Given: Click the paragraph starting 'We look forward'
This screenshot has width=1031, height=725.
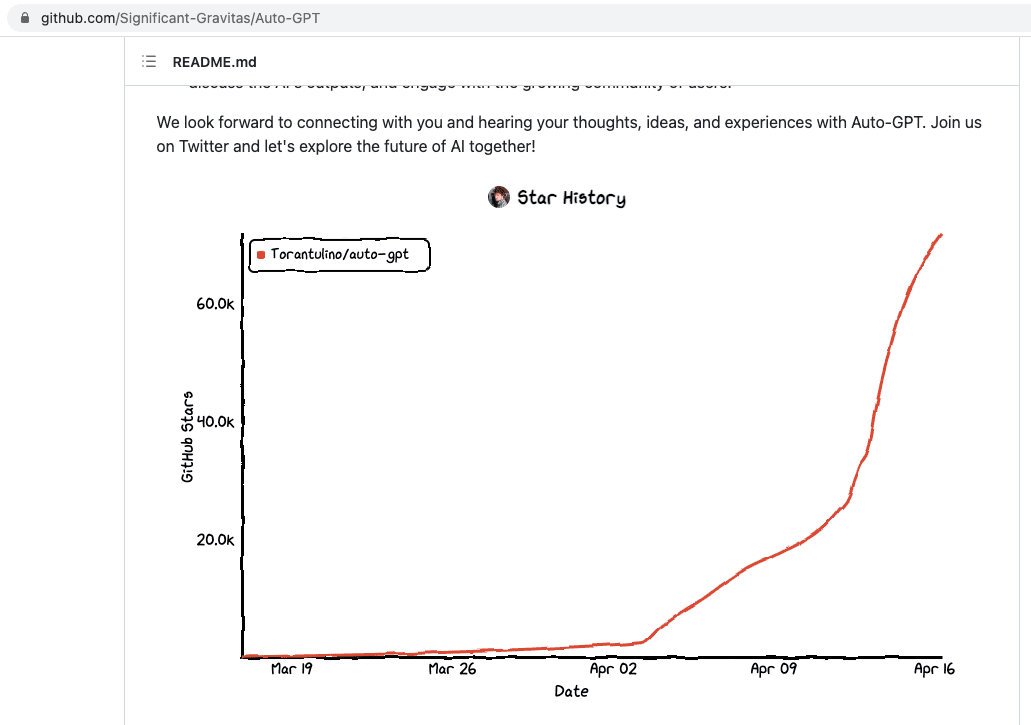Looking at the screenshot, I should point(568,134).
